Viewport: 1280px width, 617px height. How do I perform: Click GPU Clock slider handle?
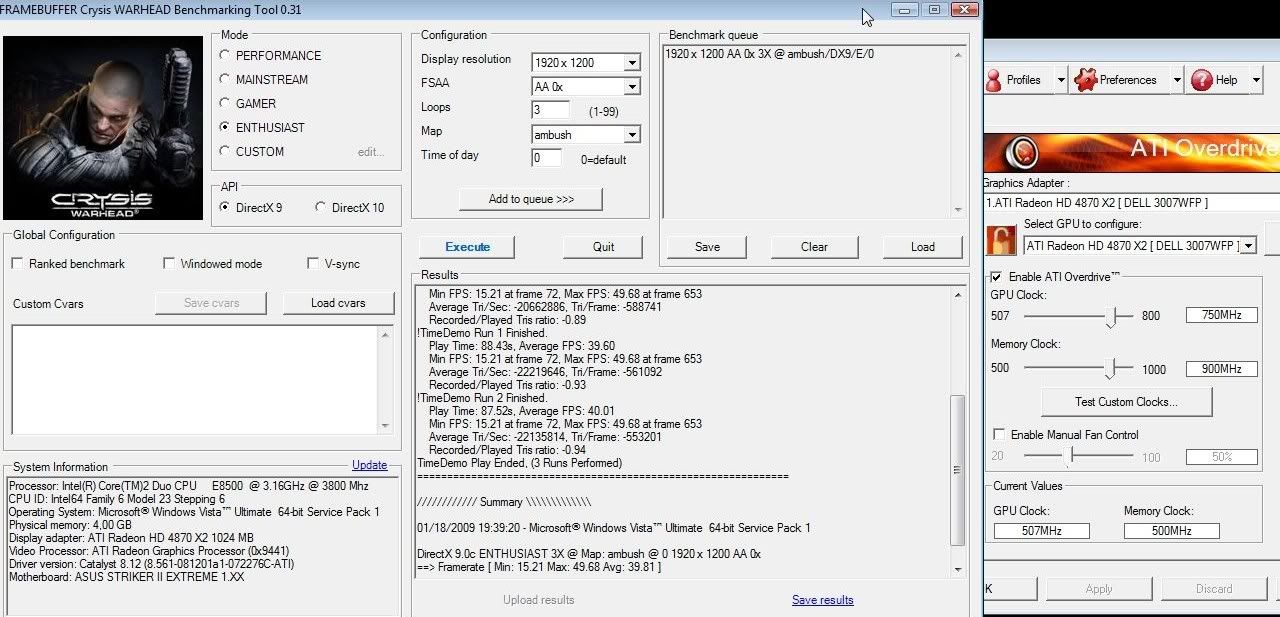point(1111,317)
